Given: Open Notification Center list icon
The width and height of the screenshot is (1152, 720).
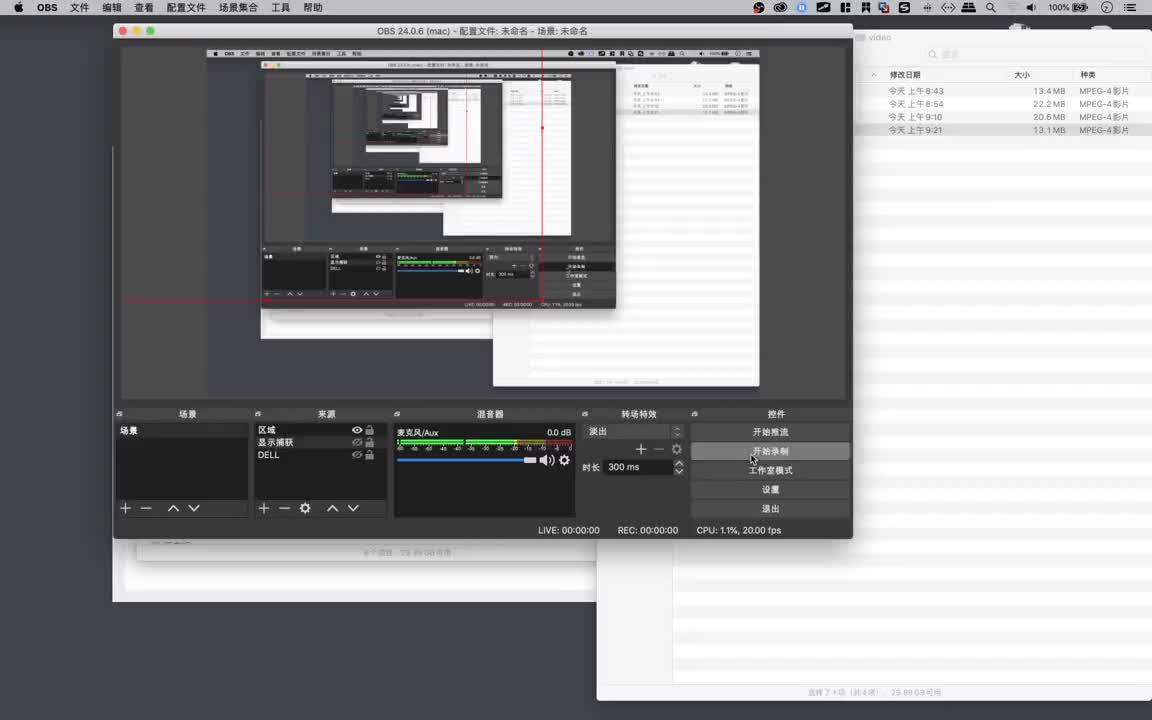Looking at the screenshot, I should point(1130,7).
